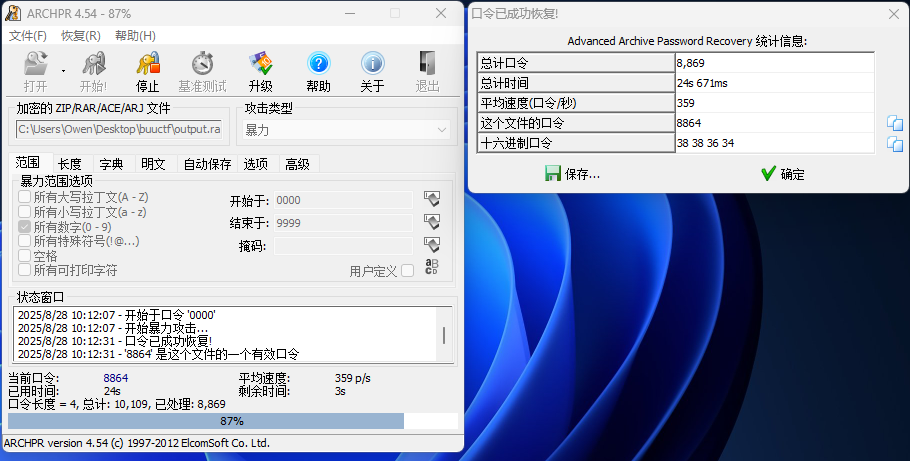Click the 当前口令 value 8864
Viewport: 910px width, 461px height.
(x=115, y=378)
